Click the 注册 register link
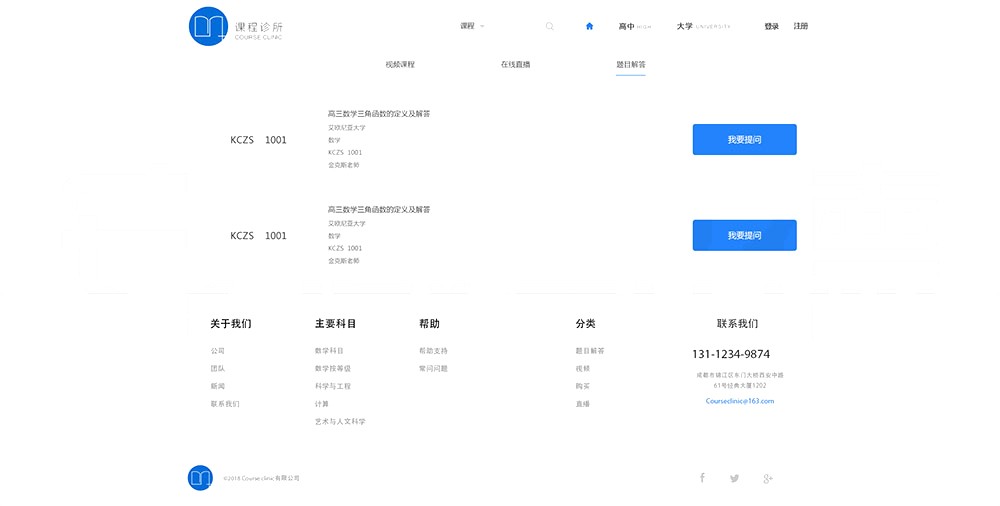This screenshot has width=1000, height=506. (x=801, y=26)
